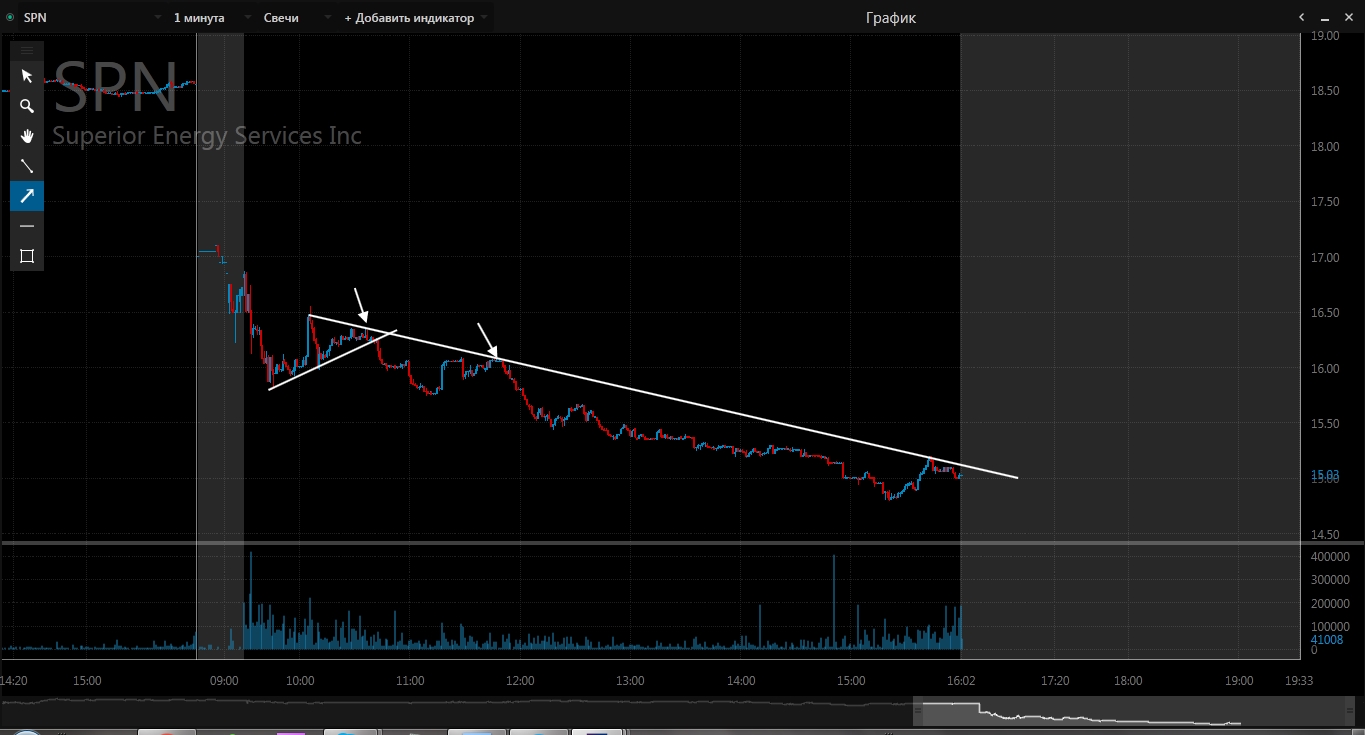Screen dimensions: 1365x735
Task: Click the 'График' window title
Action: click(x=890, y=18)
